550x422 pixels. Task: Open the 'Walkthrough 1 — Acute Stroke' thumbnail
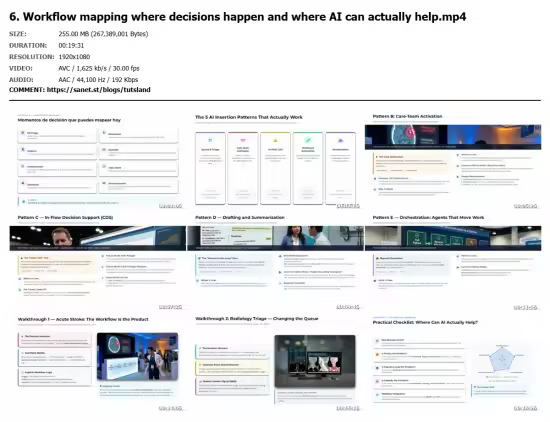tap(98, 362)
